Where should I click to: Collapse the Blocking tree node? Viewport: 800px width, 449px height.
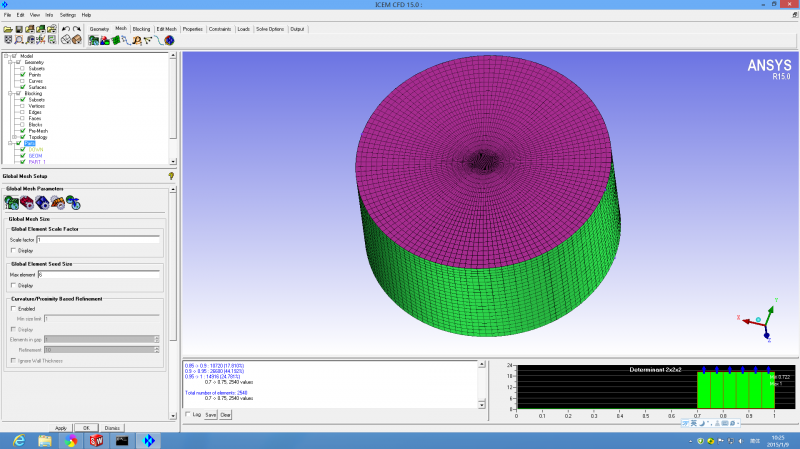coord(10,94)
